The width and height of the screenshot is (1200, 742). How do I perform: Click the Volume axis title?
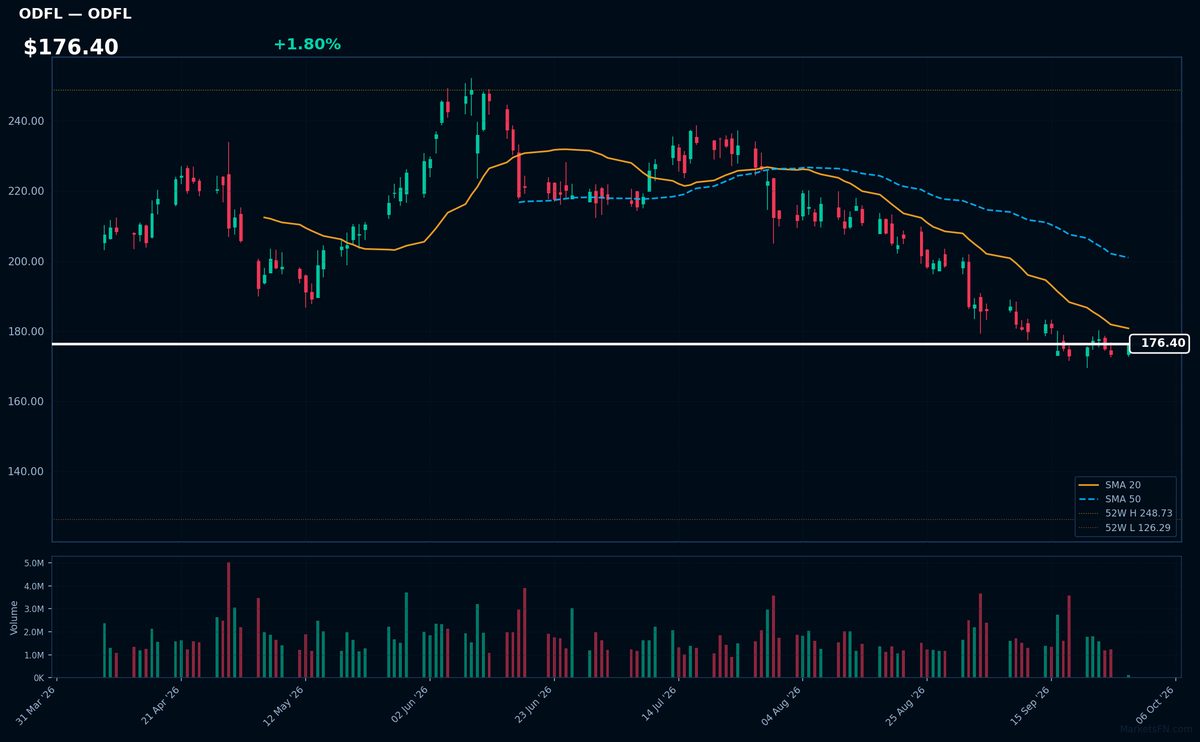coord(13,617)
